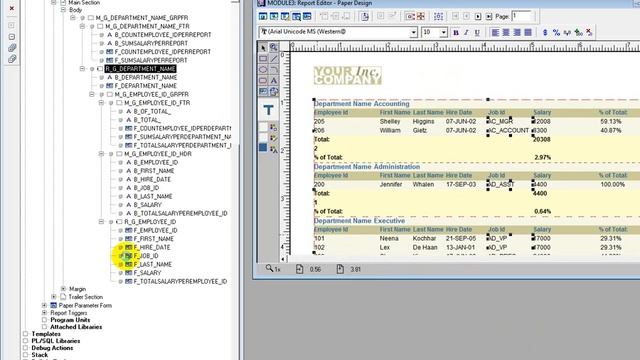Select F_SALARY field in navigator

point(147,273)
